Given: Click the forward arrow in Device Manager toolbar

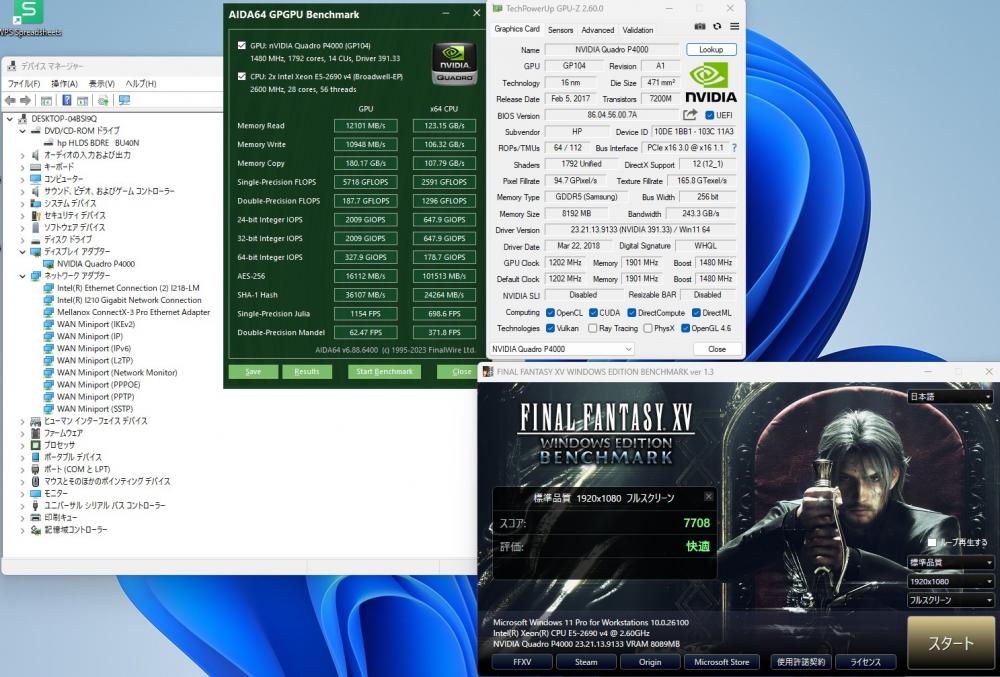Looking at the screenshot, I should pyautogui.click(x=25, y=100).
